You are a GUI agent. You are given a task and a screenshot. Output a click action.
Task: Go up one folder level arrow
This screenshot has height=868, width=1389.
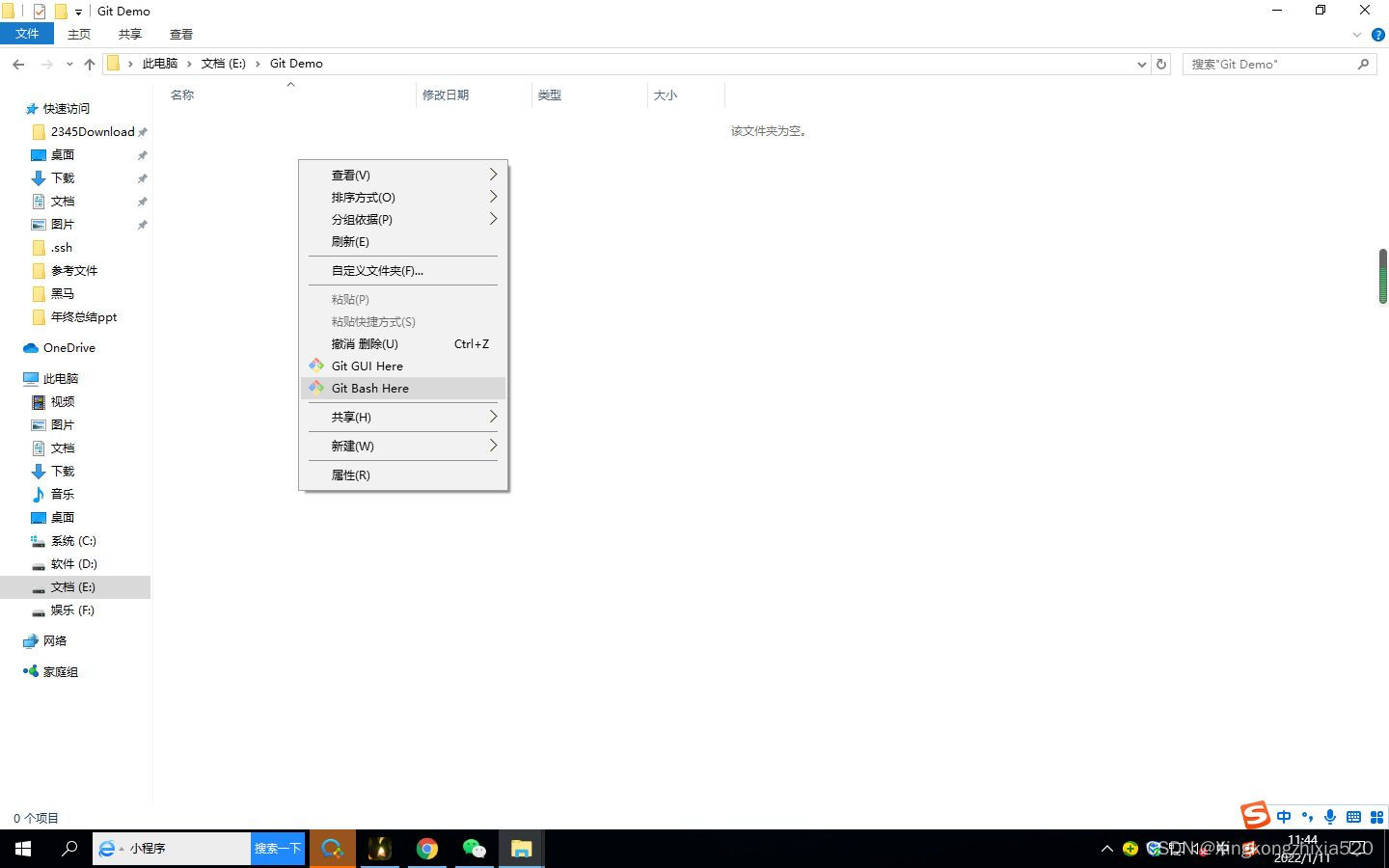coord(90,64)
